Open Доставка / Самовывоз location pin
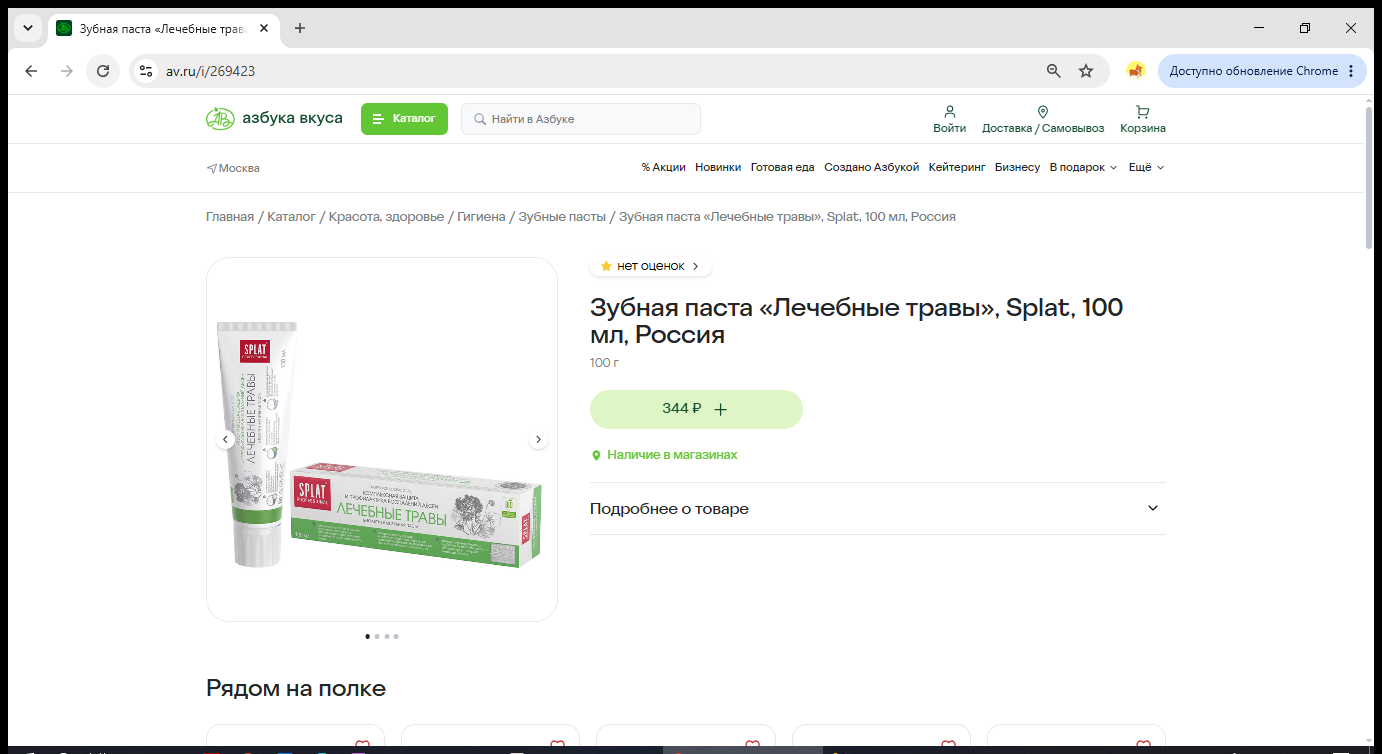This screenshot has height=754, width=1382. coord(1043,119)
